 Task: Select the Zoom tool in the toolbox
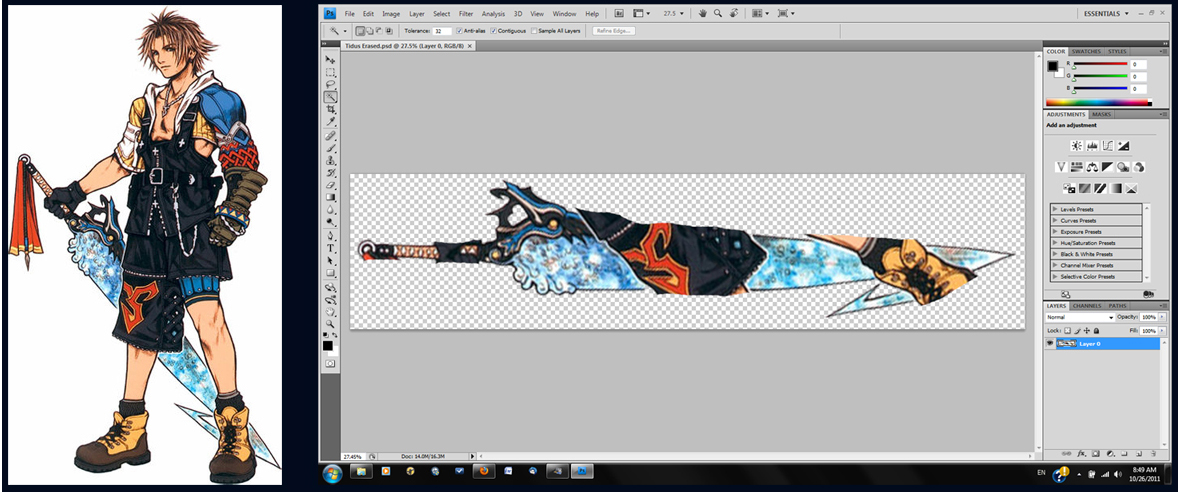[331, 324]
